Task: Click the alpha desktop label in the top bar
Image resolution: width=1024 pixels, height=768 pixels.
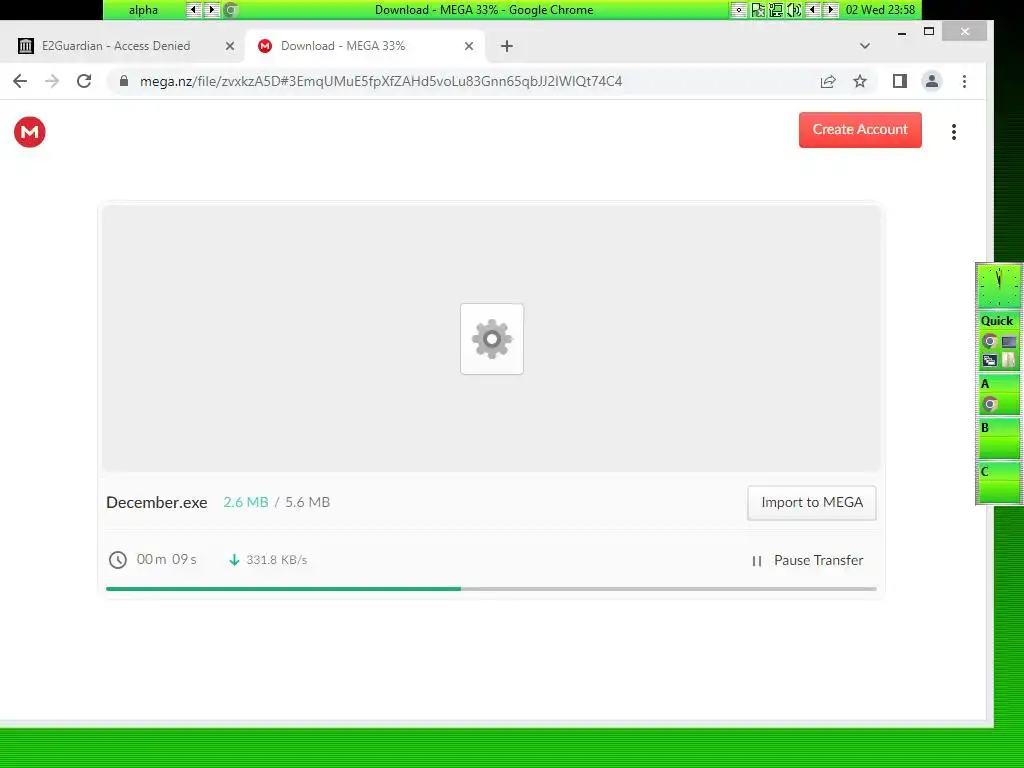Action: (x=143, y=10)
